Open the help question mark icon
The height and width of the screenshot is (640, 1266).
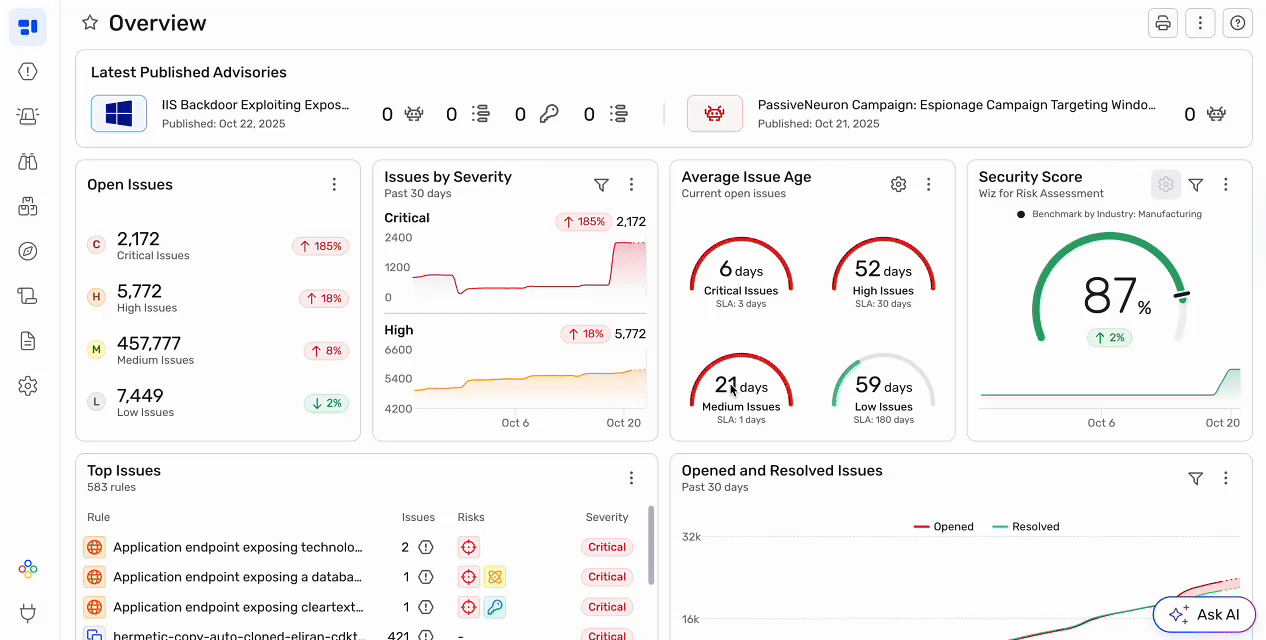[1237, 23]
